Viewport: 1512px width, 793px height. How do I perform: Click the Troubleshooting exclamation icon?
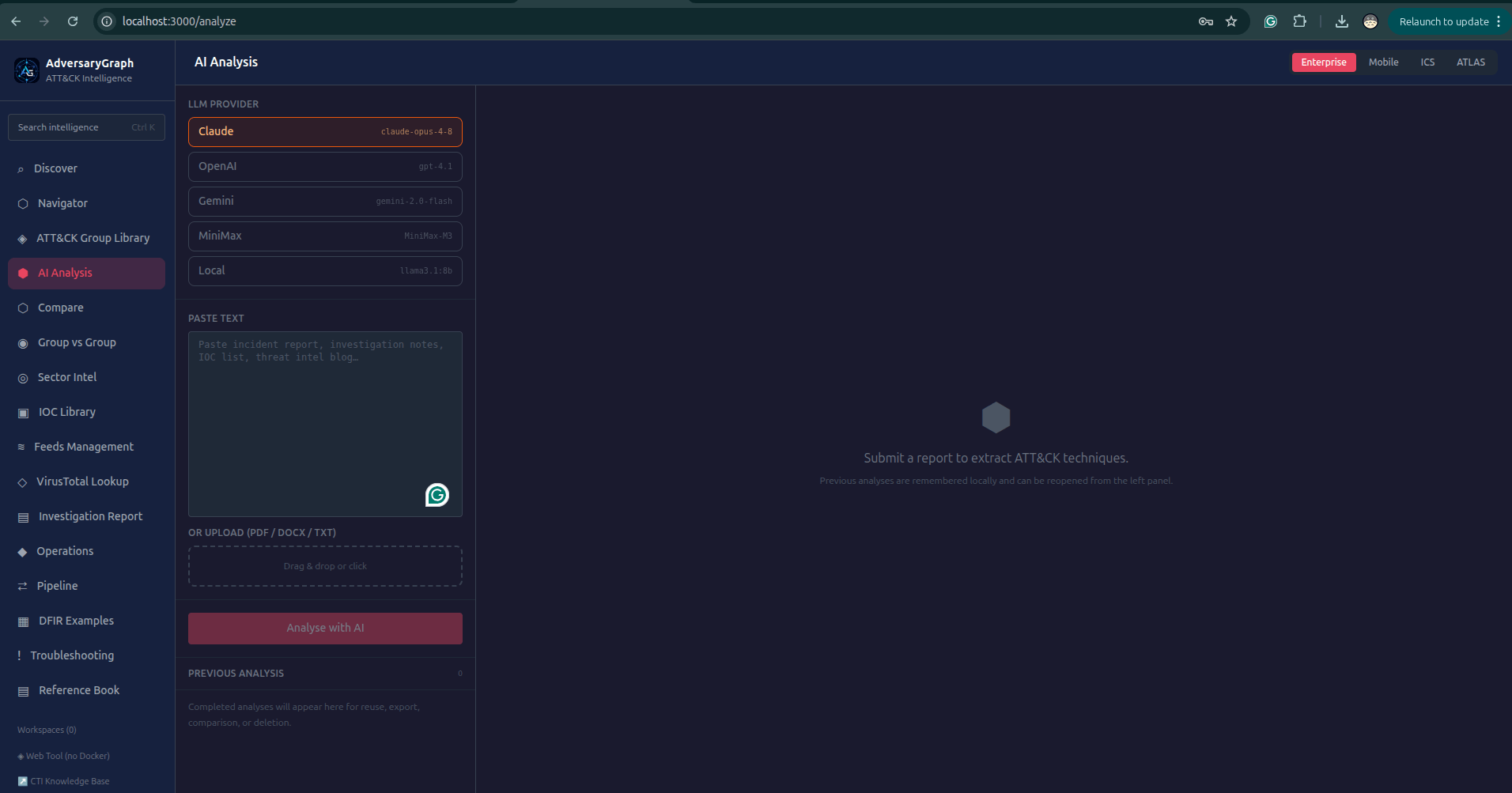19,655
